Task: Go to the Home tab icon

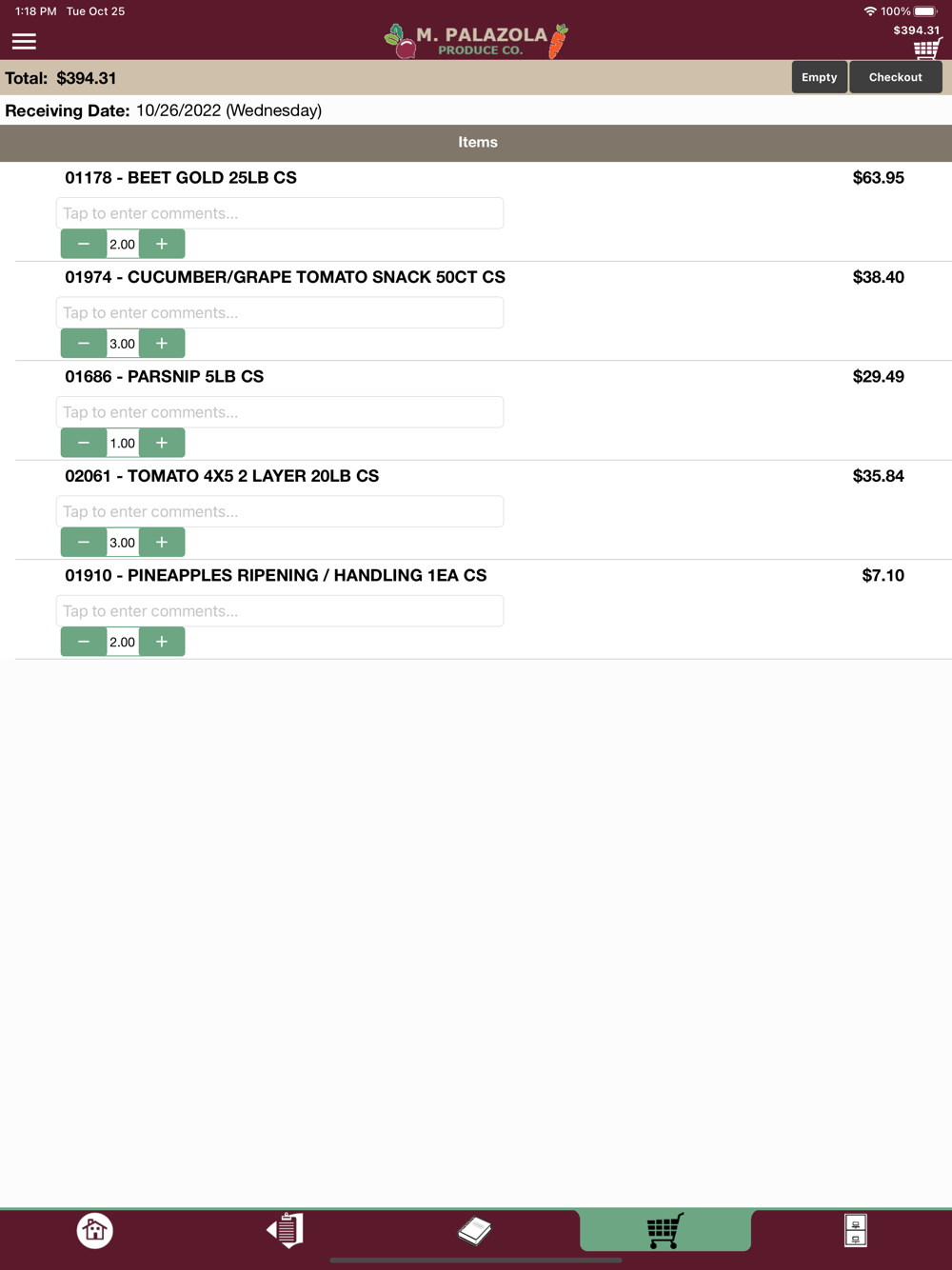Action: click(x=94, y=1230)
